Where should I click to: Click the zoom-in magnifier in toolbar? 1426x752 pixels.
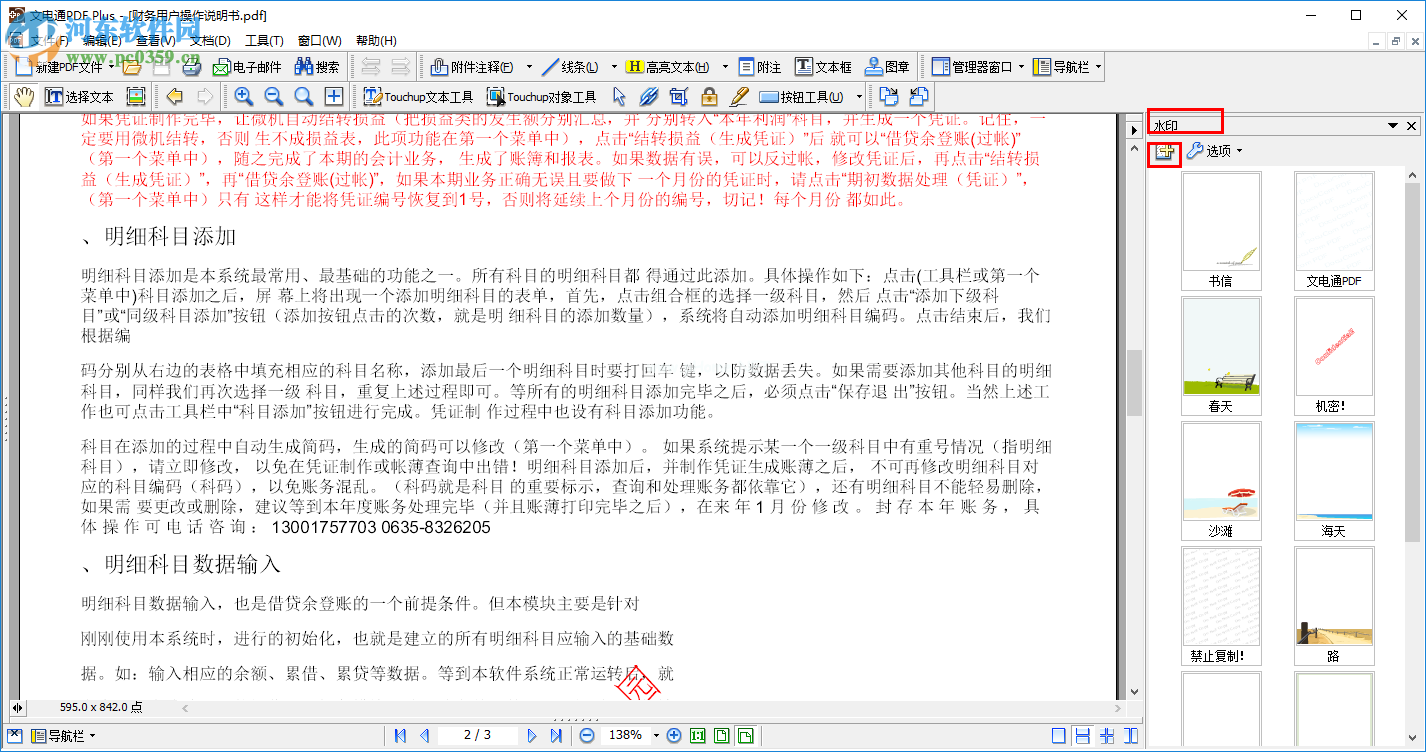coord(244,97)
